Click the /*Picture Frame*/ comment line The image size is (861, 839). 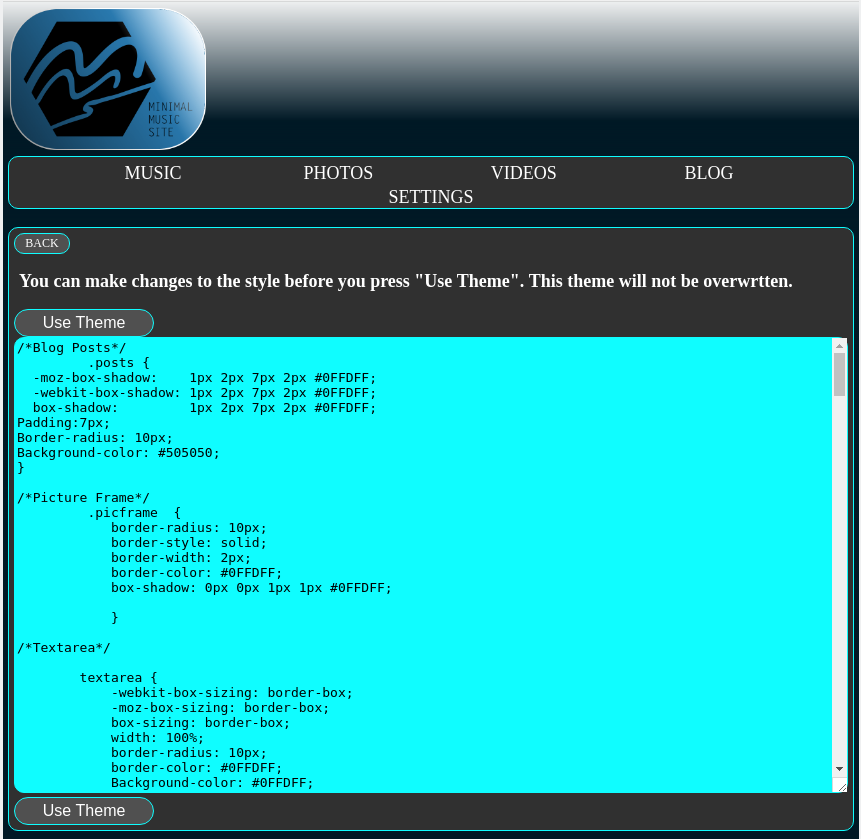point(83,498)
